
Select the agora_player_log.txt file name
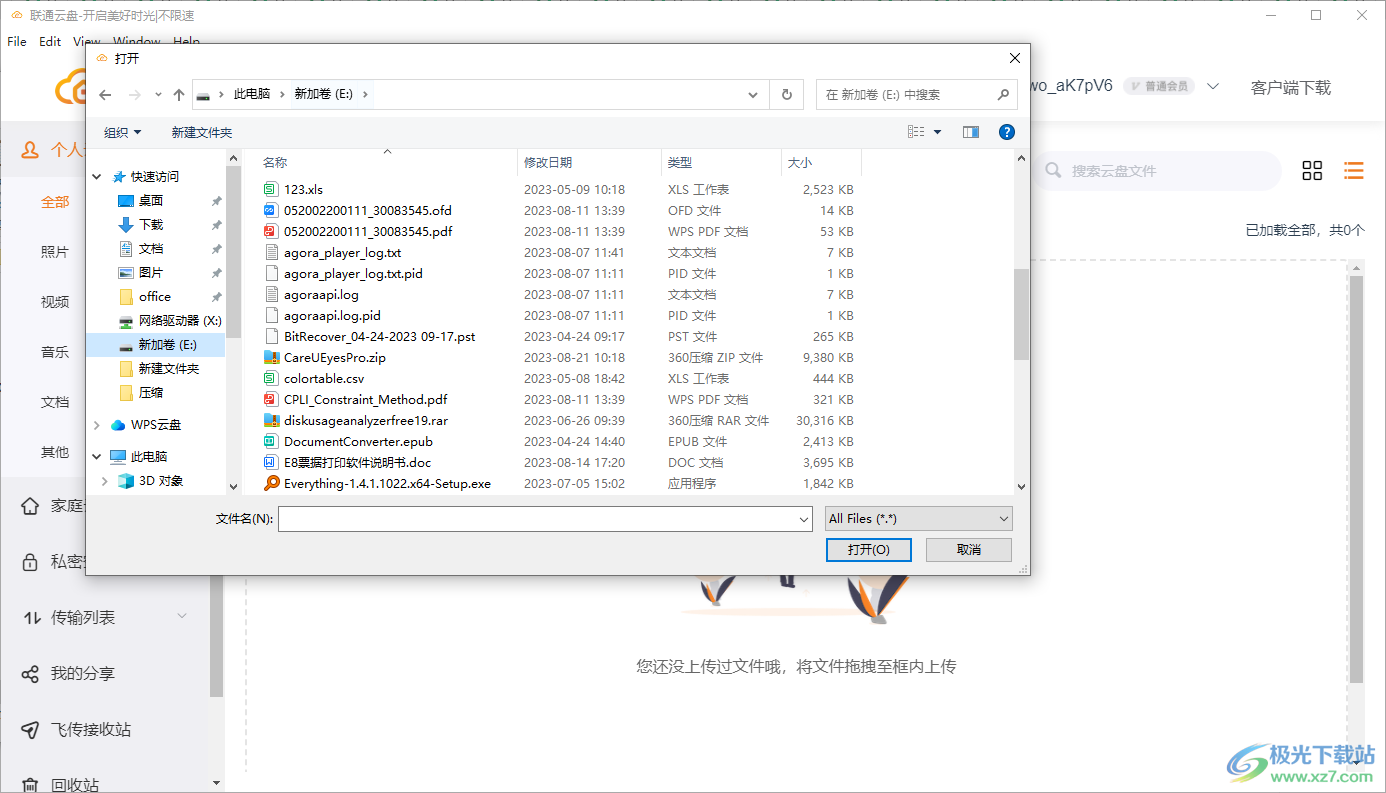click(x=343, y=252)
